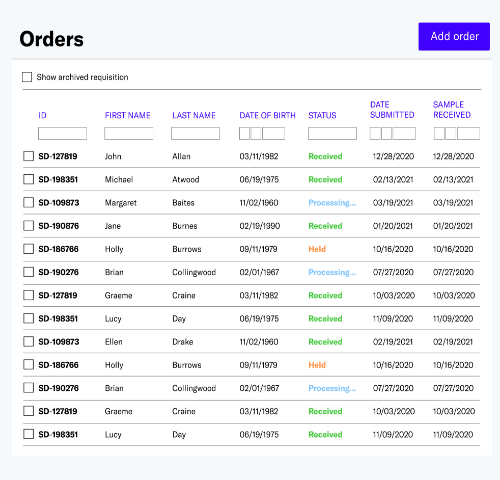500x480 pixels.
Task: Select the Ellen Drake order checkbox
Action: [x=28, y=341]
